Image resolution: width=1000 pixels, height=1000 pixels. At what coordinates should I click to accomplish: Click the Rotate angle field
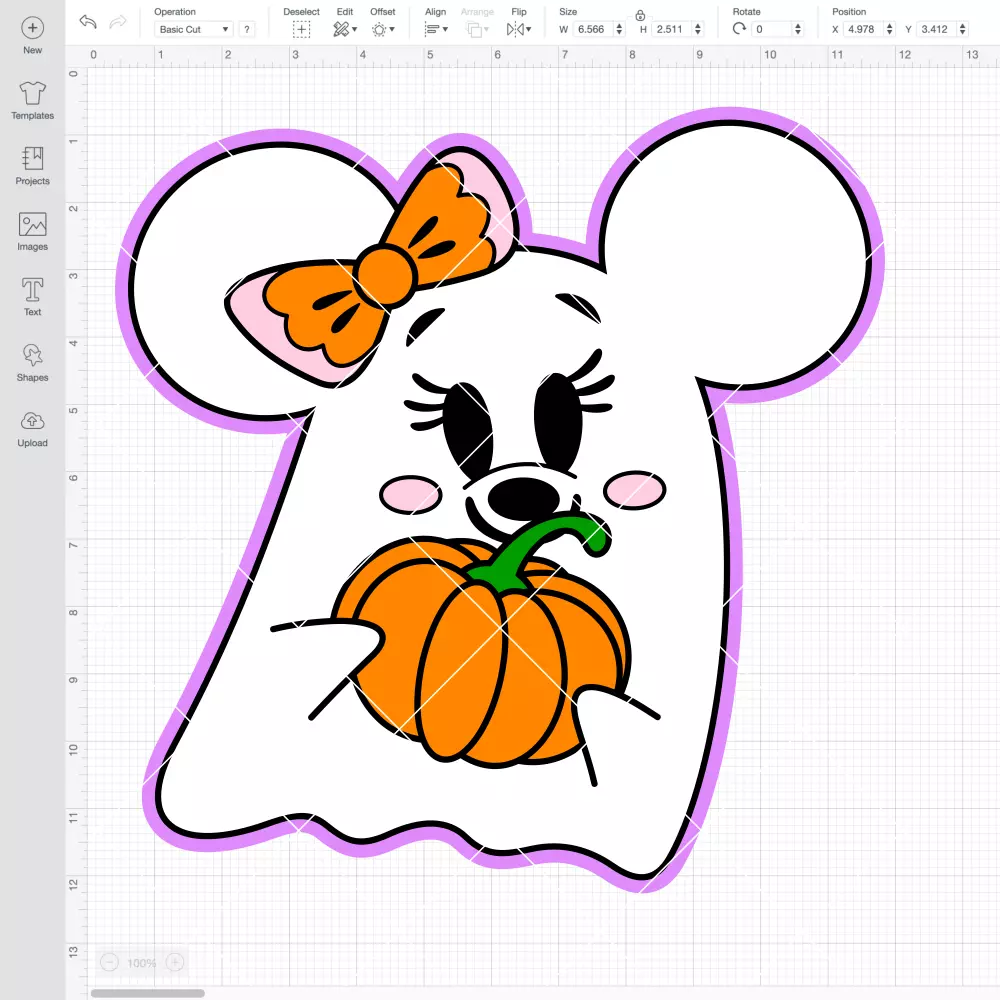[772, 29]
